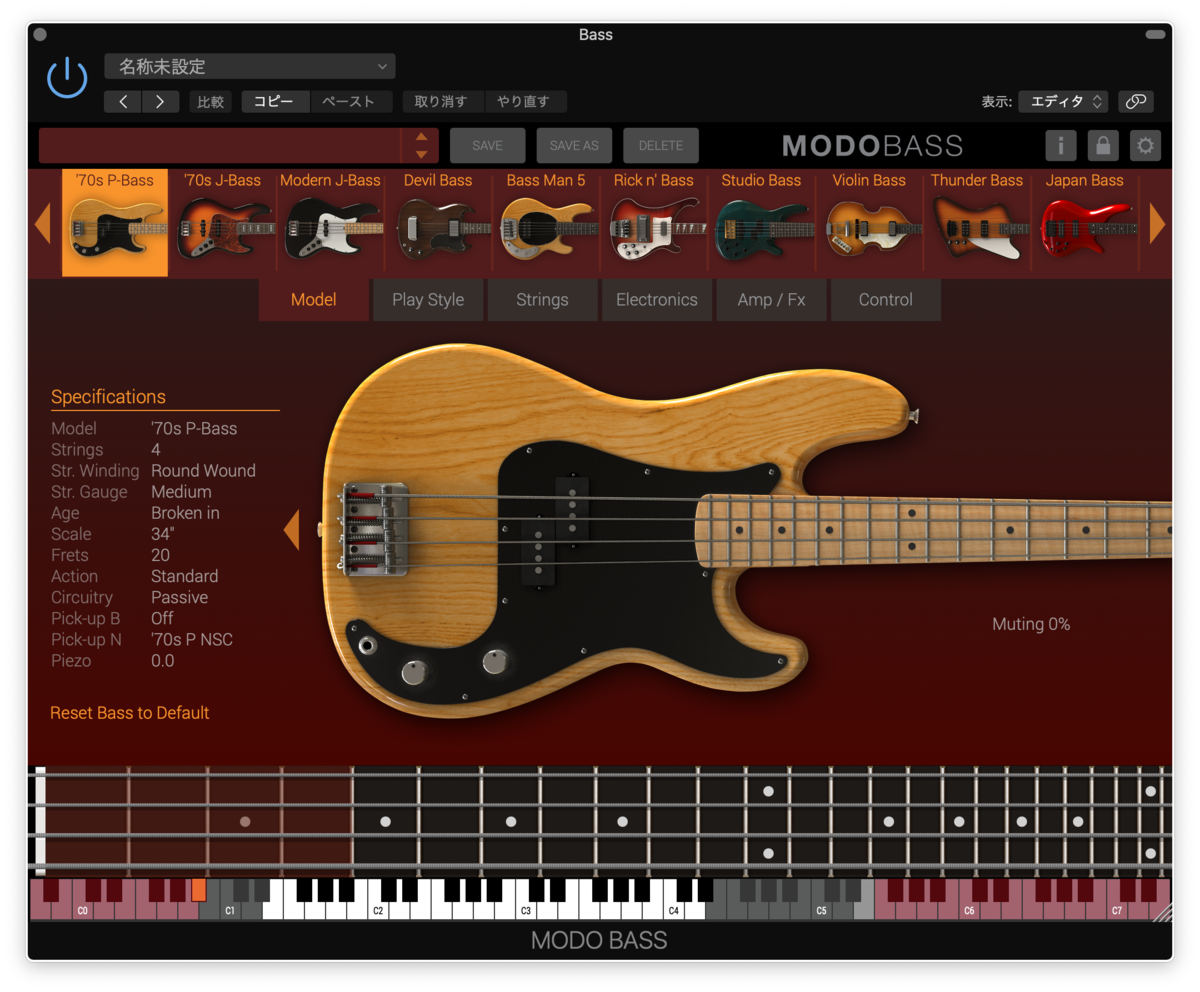This screenshot has height=992, width=1200.
Task: Step preset down with orange arrow
Action: (x=421, y=154)
